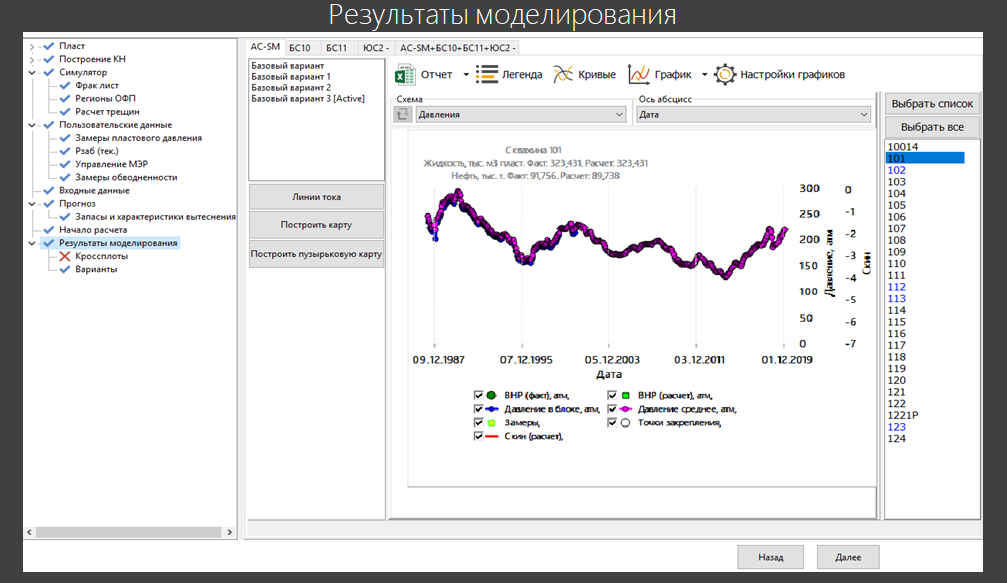
Task: Click the Построить карту button
Action: coord(317,225)
